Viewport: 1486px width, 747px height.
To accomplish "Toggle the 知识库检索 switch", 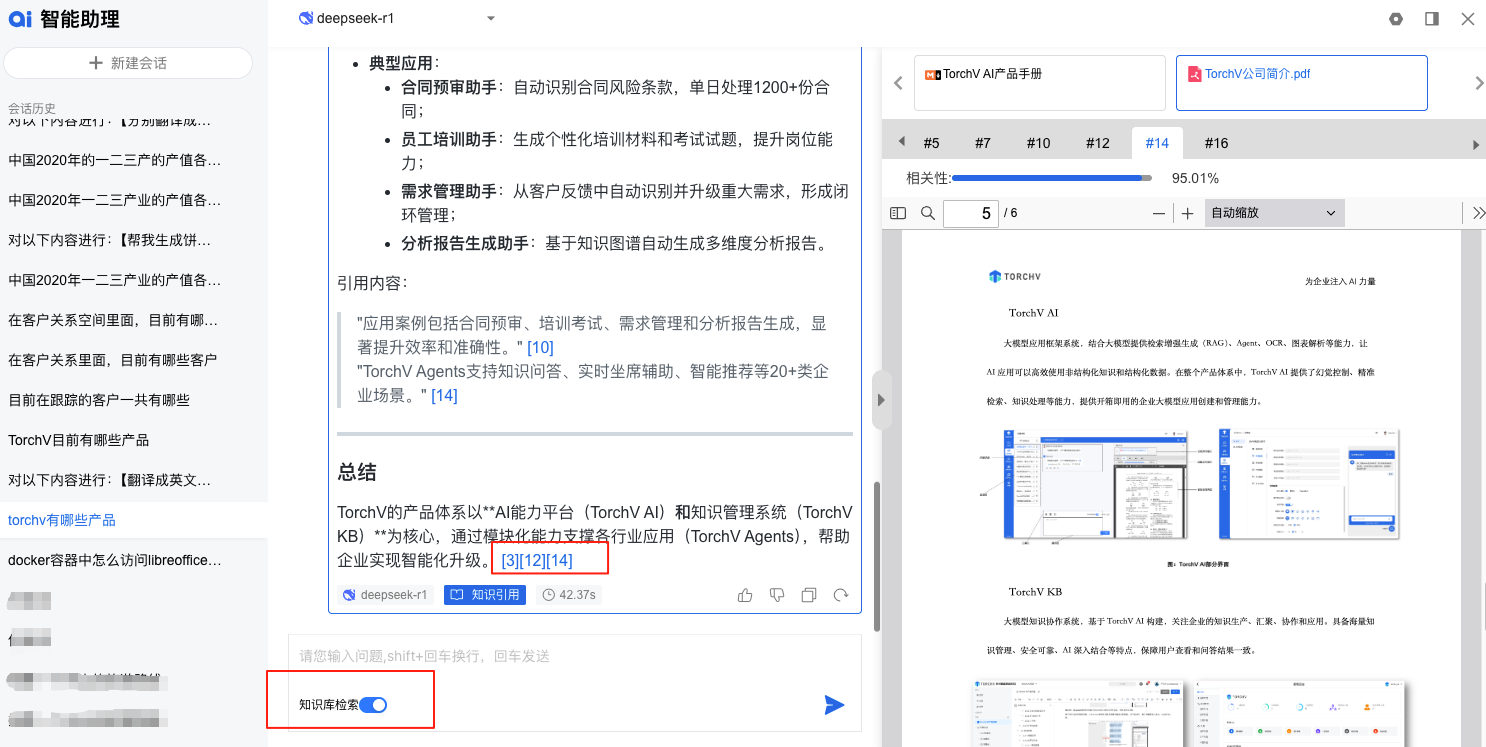I will (x=373, y=705).
